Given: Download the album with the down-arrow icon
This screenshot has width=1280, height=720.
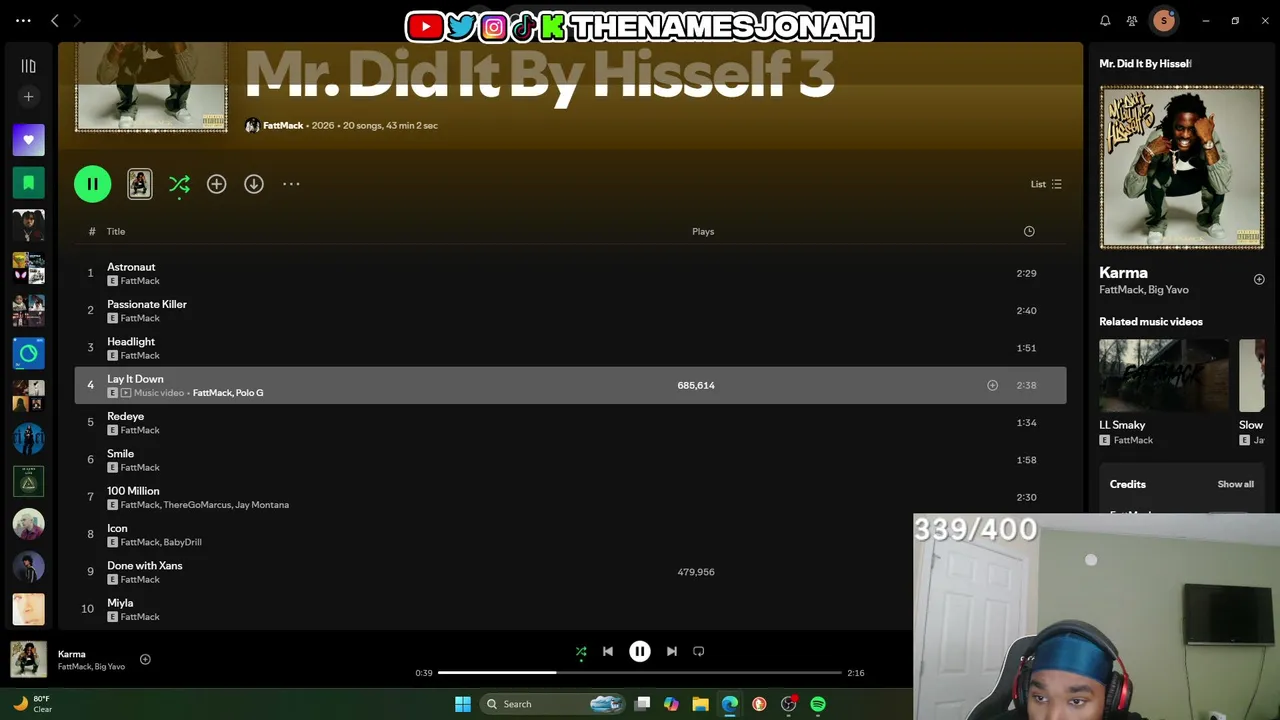Looking at the screenshot, I should coord(254,184).
